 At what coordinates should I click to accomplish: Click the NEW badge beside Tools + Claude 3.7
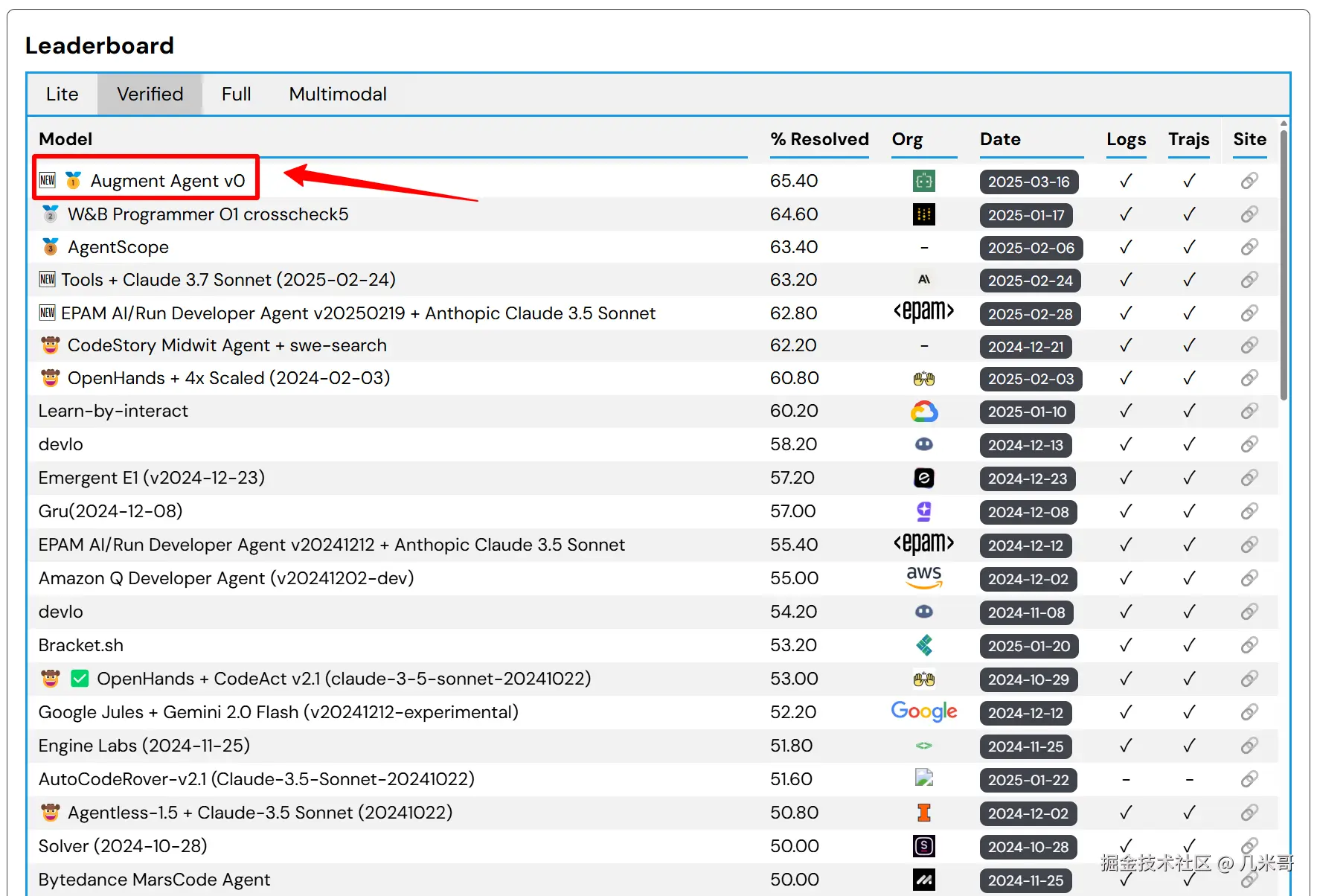point(47,280)
